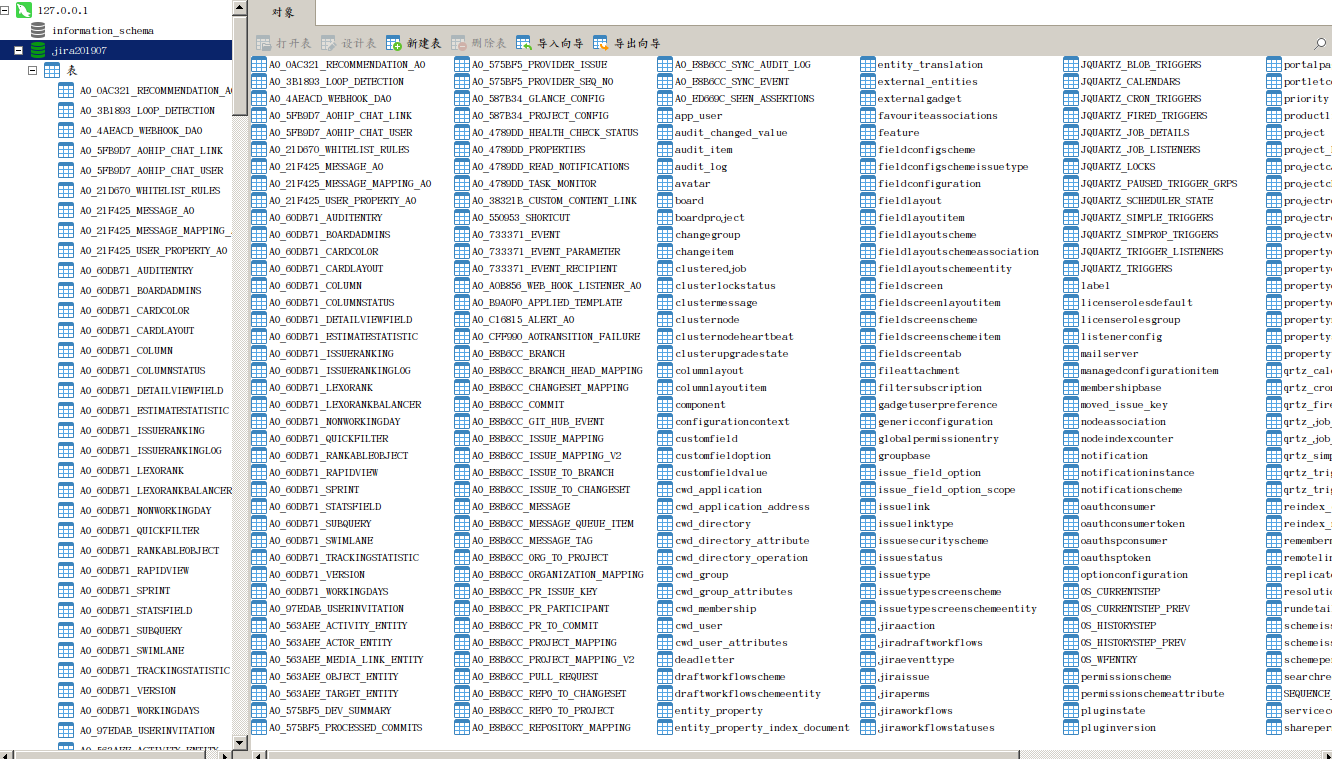Select AO_60DB71_SWIMLANE in the left tree
Screen dimensions: 1332x759
coord(132,650)
